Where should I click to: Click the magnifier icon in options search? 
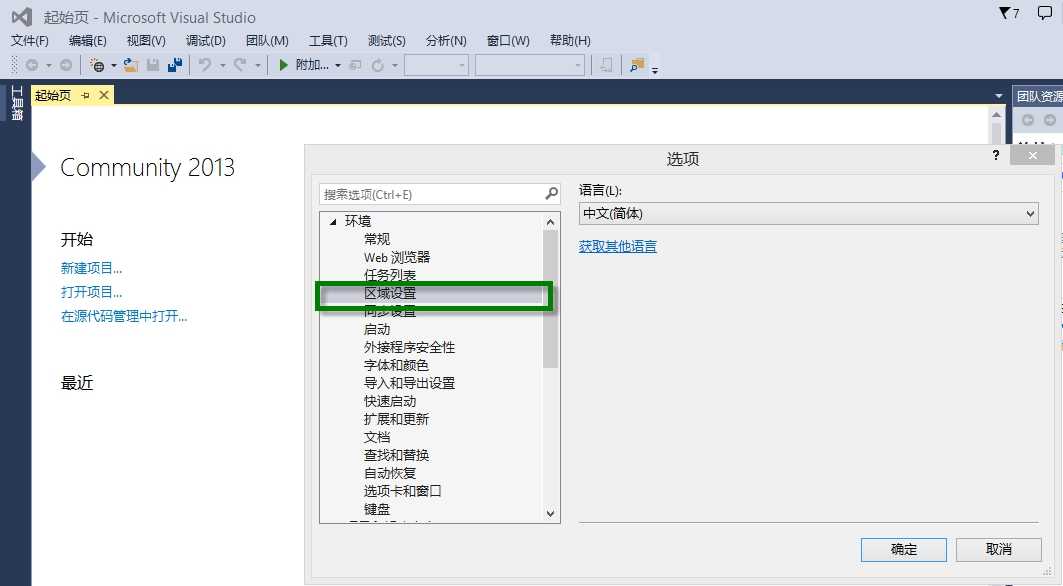[552, 194]
